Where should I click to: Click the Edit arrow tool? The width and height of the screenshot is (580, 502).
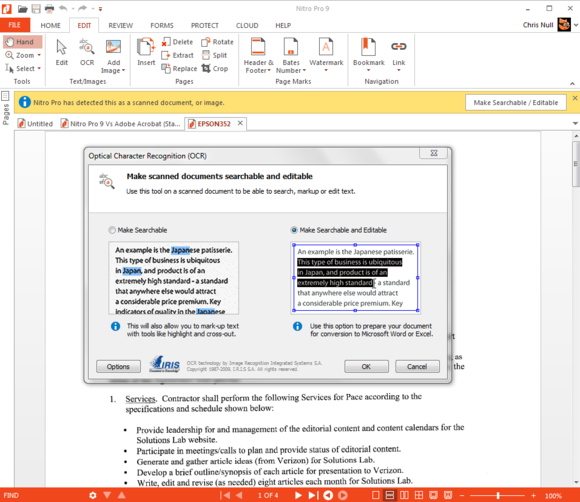[x=61, y=52]
